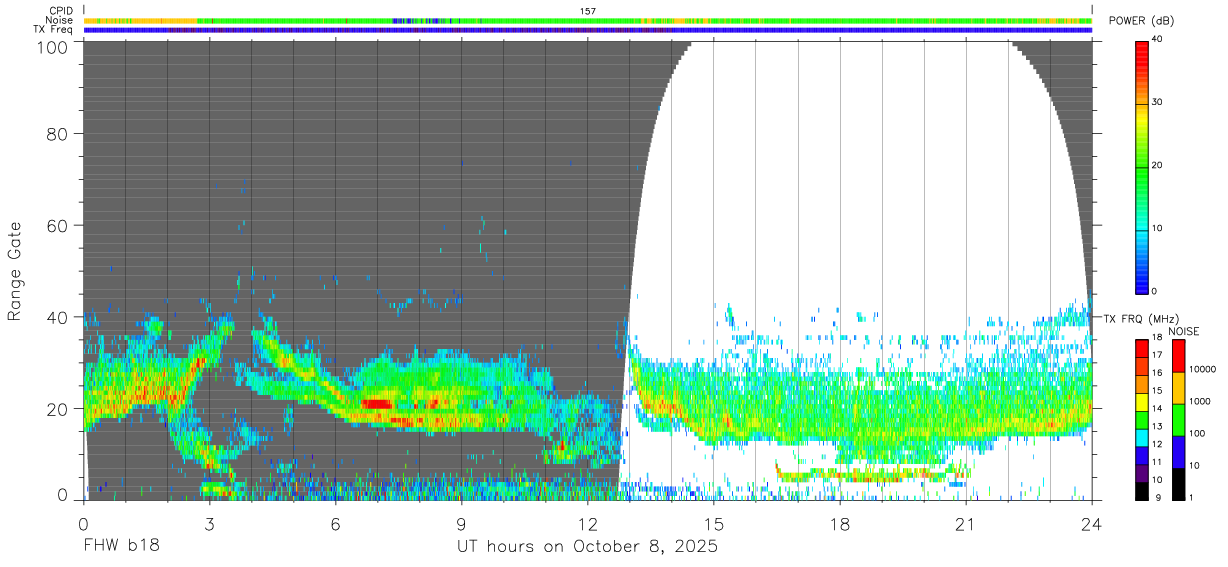Screen dimensions: 1228x567
Task: Click the range gate tick label 60
Action: tap(56, 225)
